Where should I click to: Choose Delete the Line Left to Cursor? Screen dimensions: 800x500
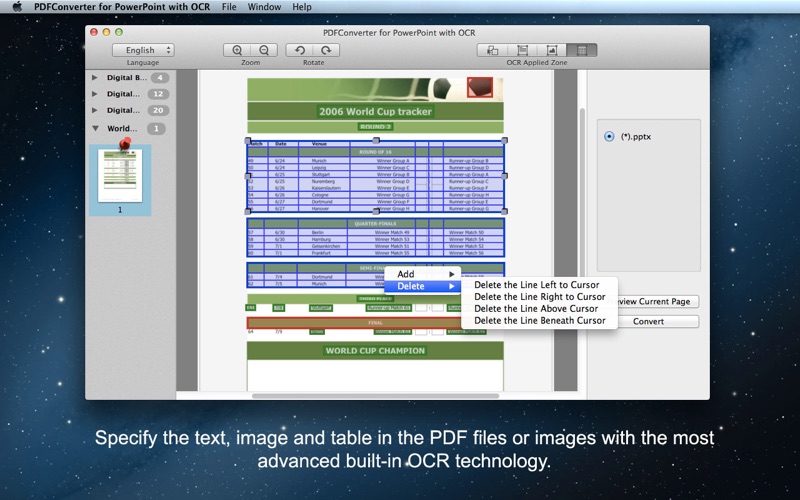coord(539,285)
